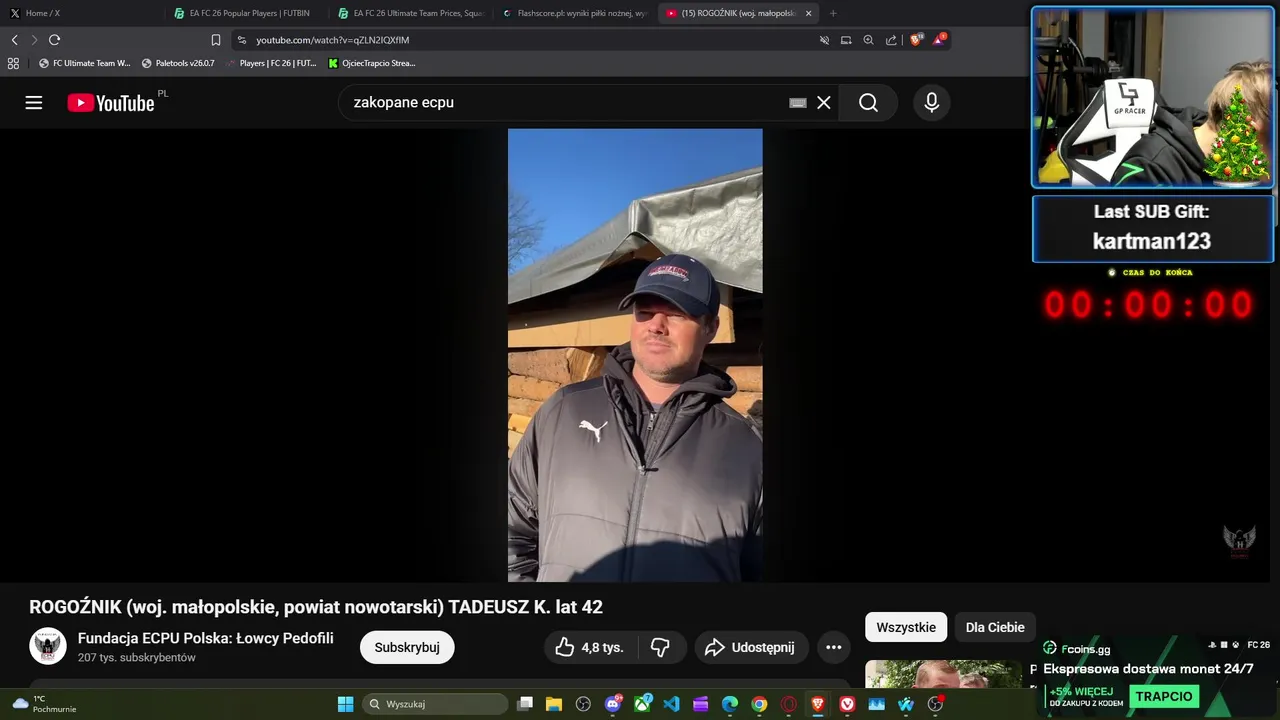Switch to EA FC 26 Ultimate Team Prices tab

412,13
